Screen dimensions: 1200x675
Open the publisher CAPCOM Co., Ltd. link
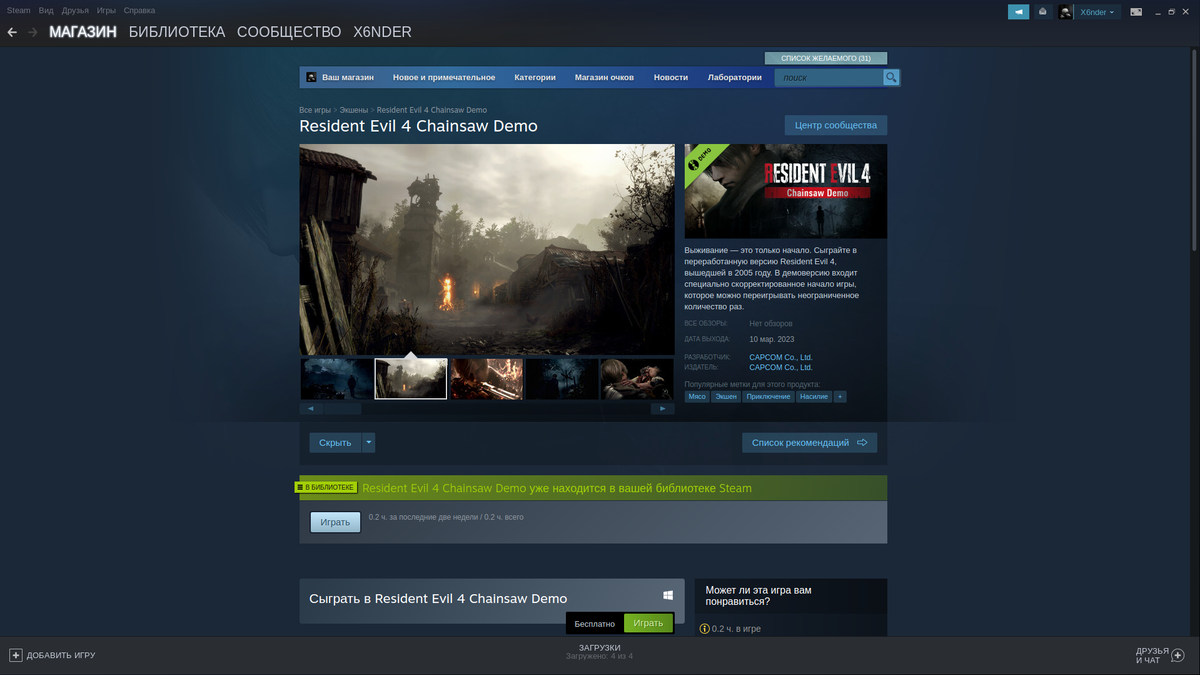point(781,367)
